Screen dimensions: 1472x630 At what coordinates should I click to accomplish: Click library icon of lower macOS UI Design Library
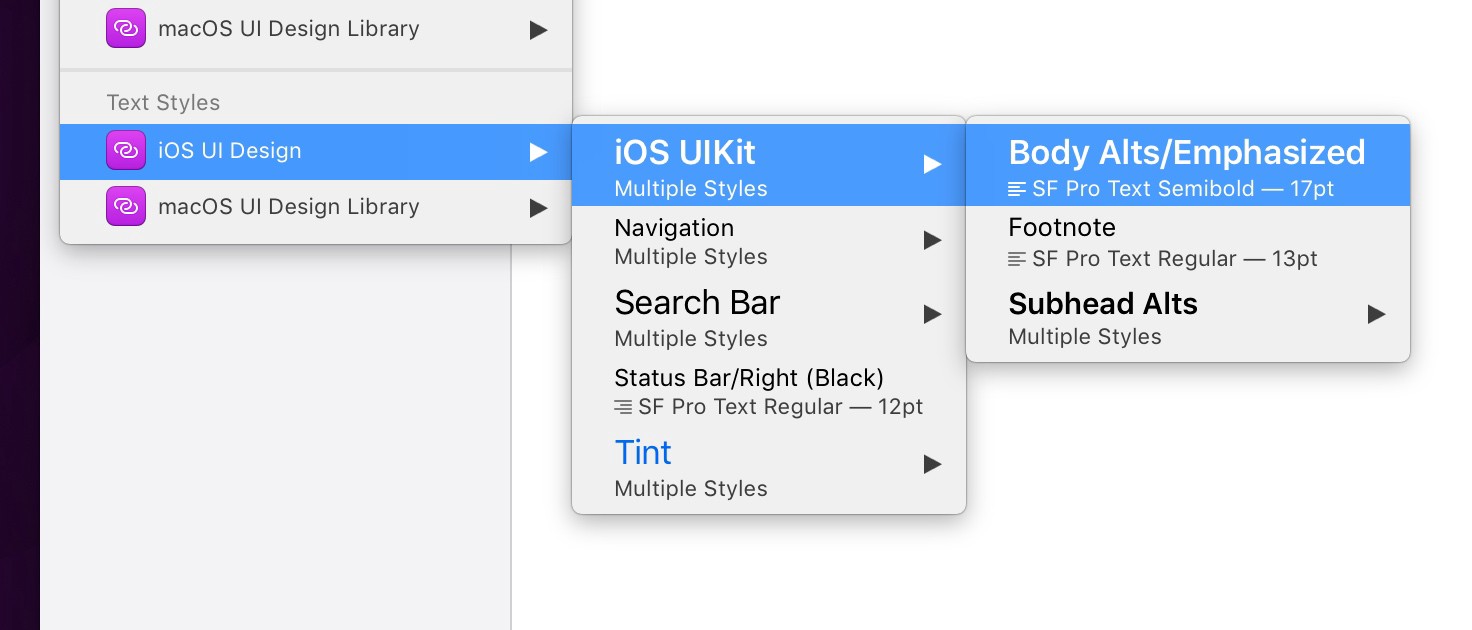126,207
